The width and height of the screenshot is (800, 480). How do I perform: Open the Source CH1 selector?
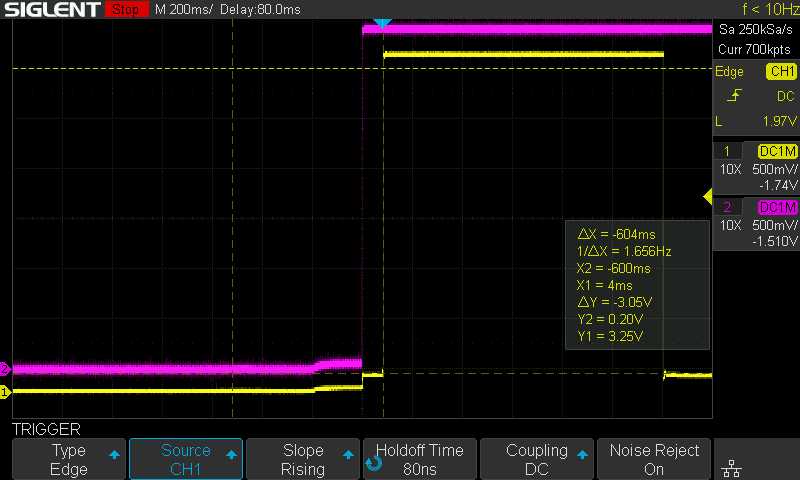[x=186, y=460]
